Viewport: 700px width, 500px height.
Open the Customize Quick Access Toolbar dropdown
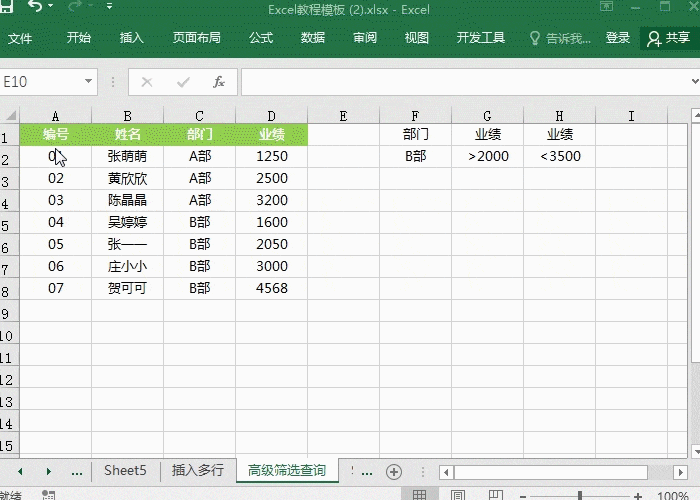pos(109,8)
